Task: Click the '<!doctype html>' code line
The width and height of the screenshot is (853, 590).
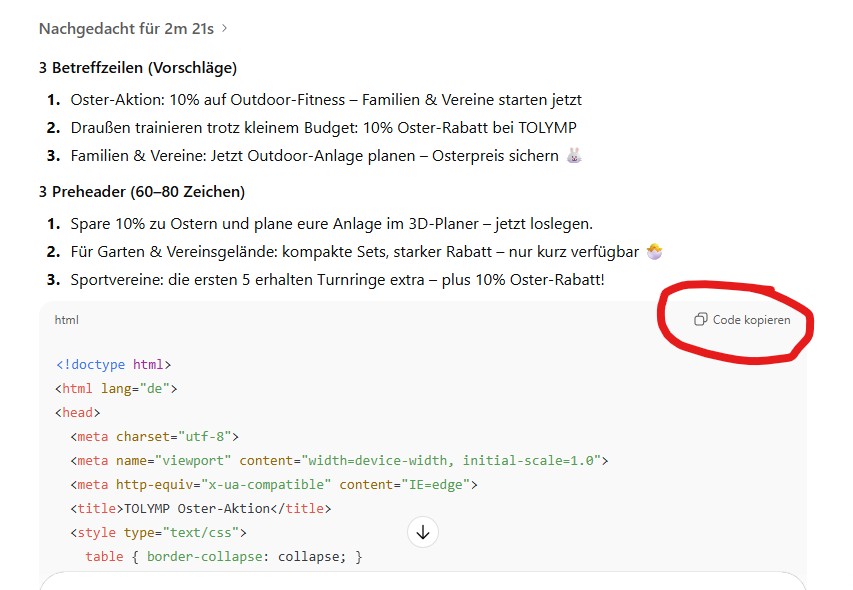Action: coord(113,365)
